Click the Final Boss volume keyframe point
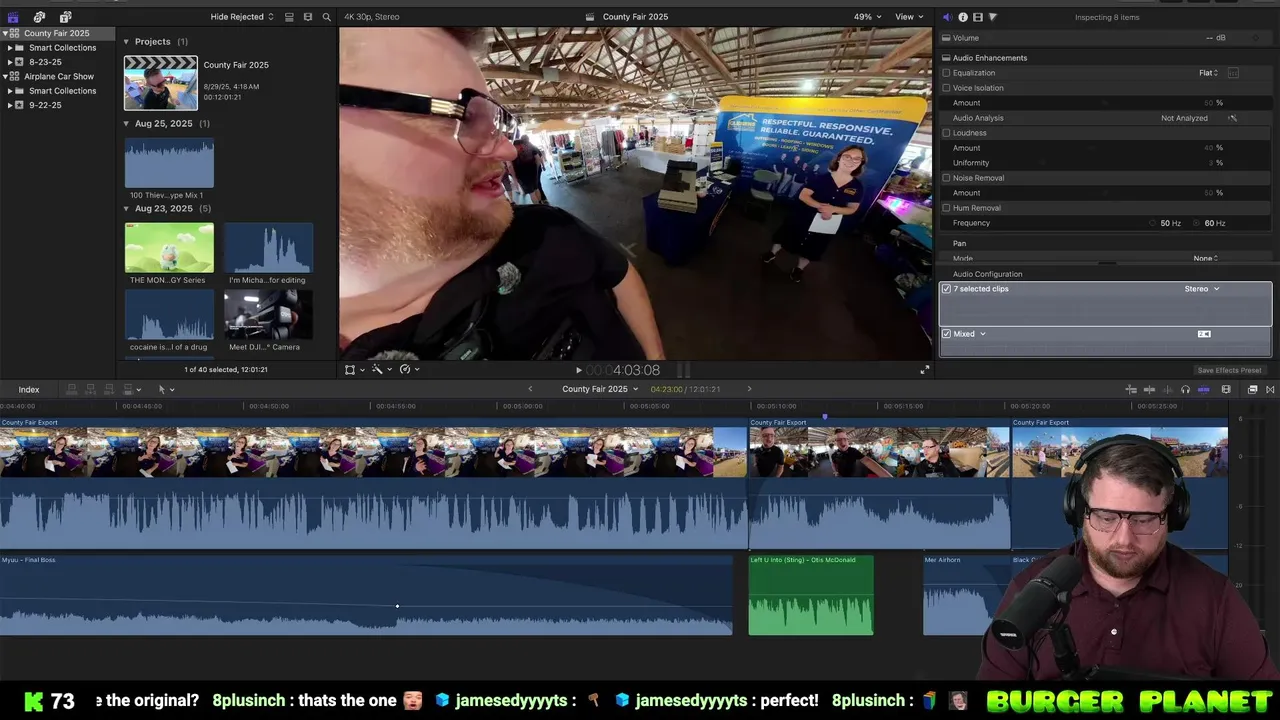Screen dimensions: 1280x720 pyautogui.click(x=397, y=606)
